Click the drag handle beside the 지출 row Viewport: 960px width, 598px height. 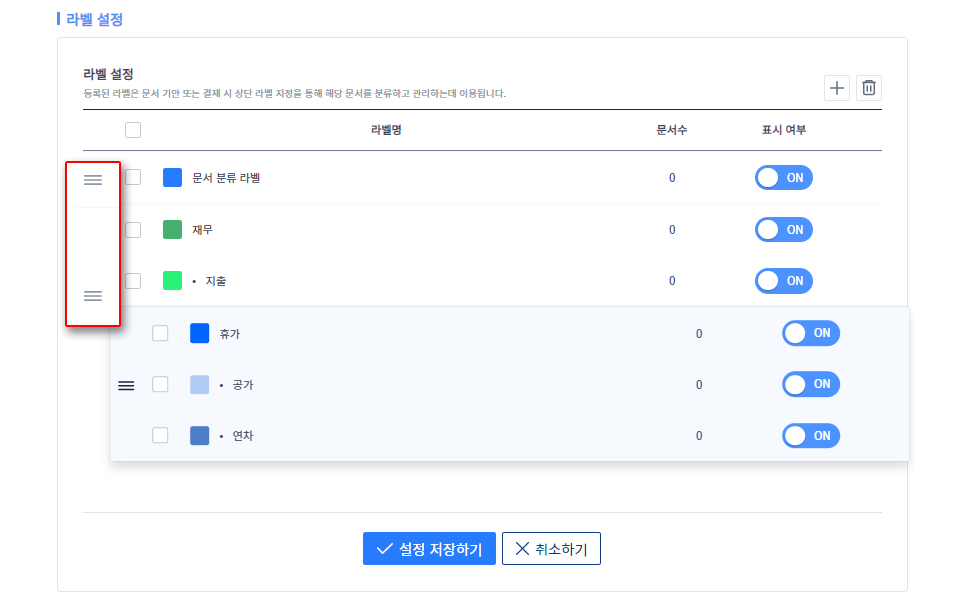[93, 296]
